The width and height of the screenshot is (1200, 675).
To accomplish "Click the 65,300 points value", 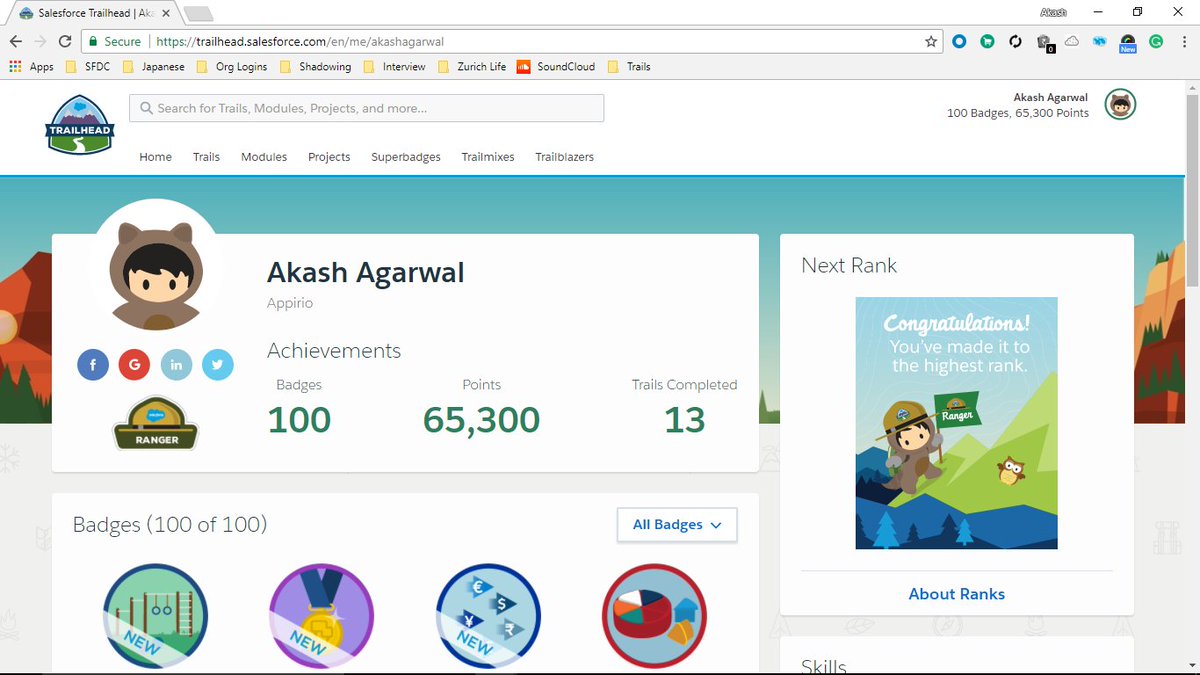I will 482,420.
